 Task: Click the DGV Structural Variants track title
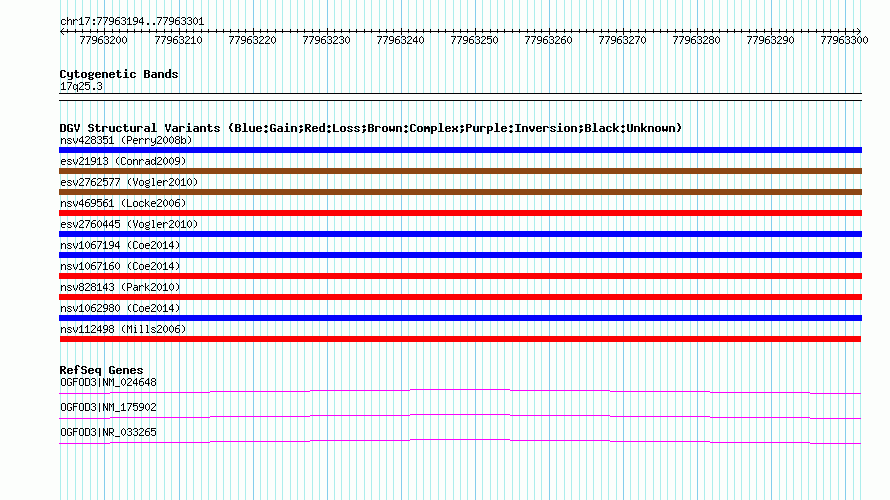click(x=371, y=128)
